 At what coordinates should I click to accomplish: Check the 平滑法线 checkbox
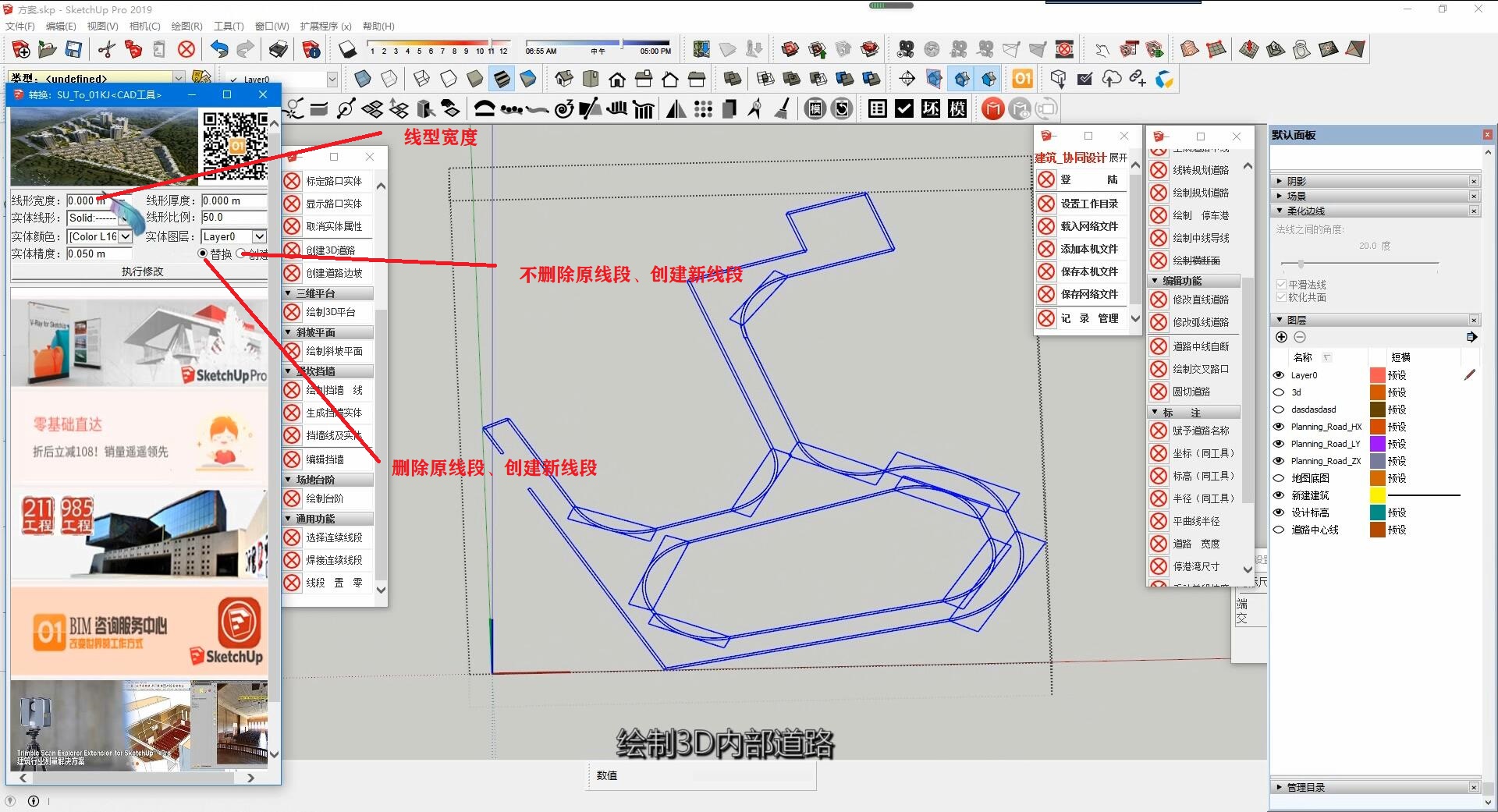coord(1281,285)
